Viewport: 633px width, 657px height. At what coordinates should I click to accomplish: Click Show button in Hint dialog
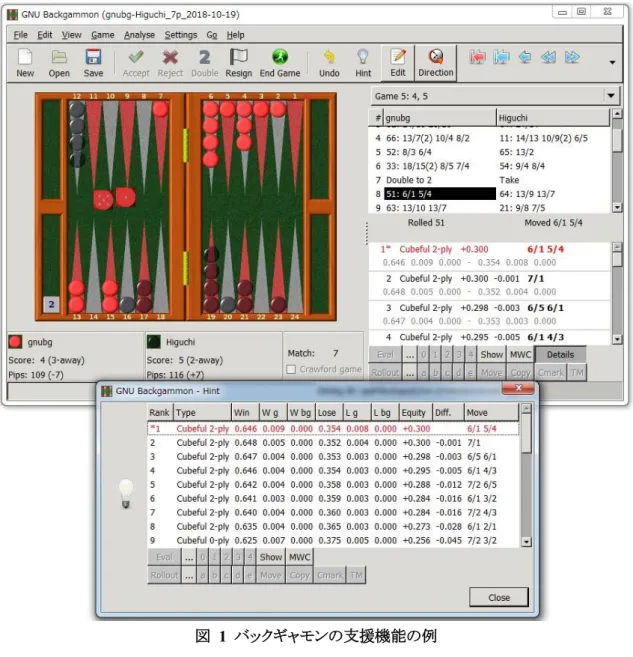(271, 557)
